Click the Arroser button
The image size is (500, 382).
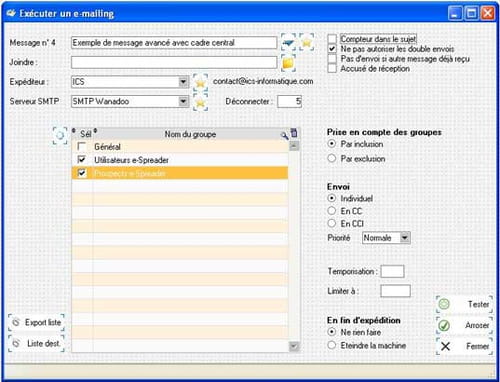pyautogui.click(x=464, y=325)
